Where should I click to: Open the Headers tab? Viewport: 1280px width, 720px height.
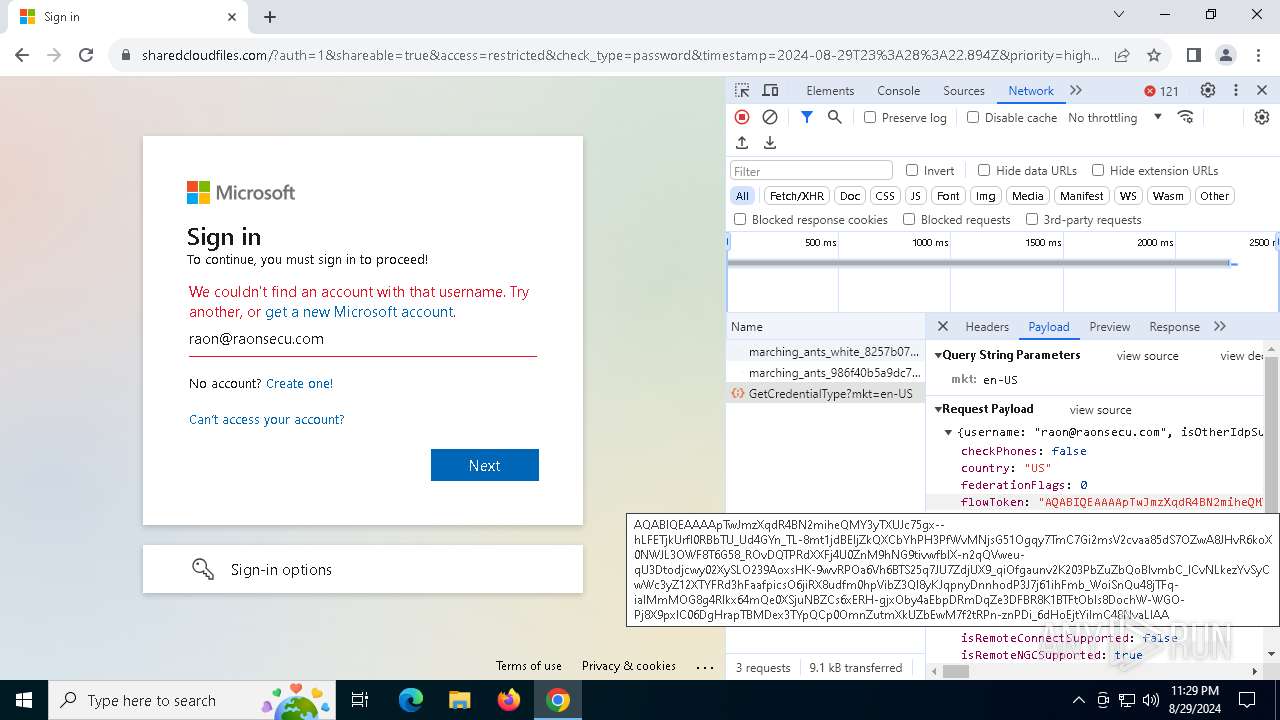[987, 326]
